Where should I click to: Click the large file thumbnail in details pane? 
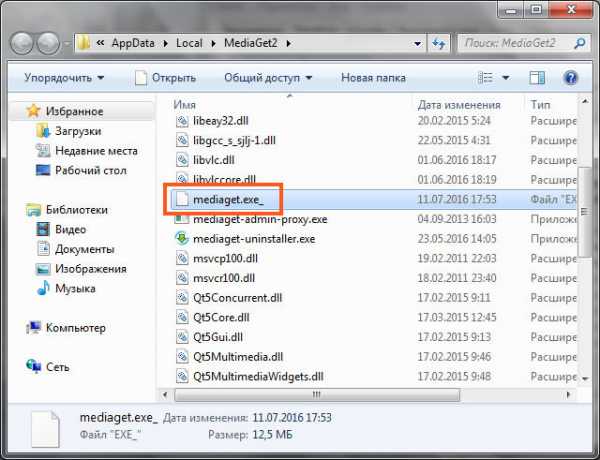[45, 429]
